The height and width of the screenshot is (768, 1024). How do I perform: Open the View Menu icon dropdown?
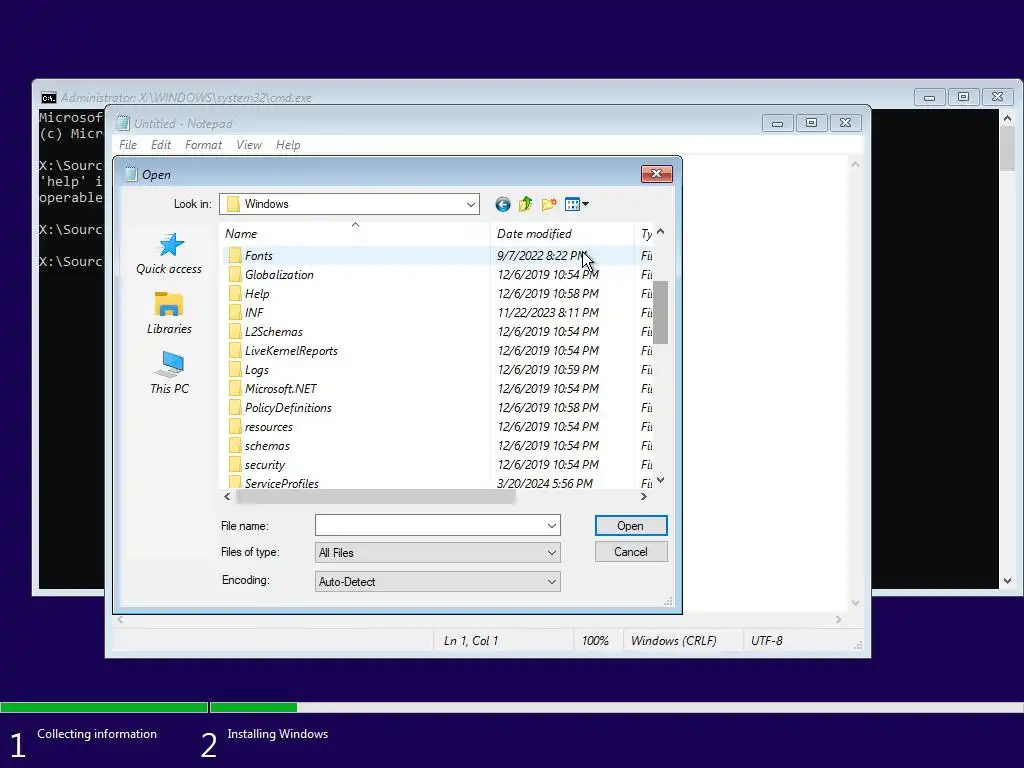coord(577,204)
